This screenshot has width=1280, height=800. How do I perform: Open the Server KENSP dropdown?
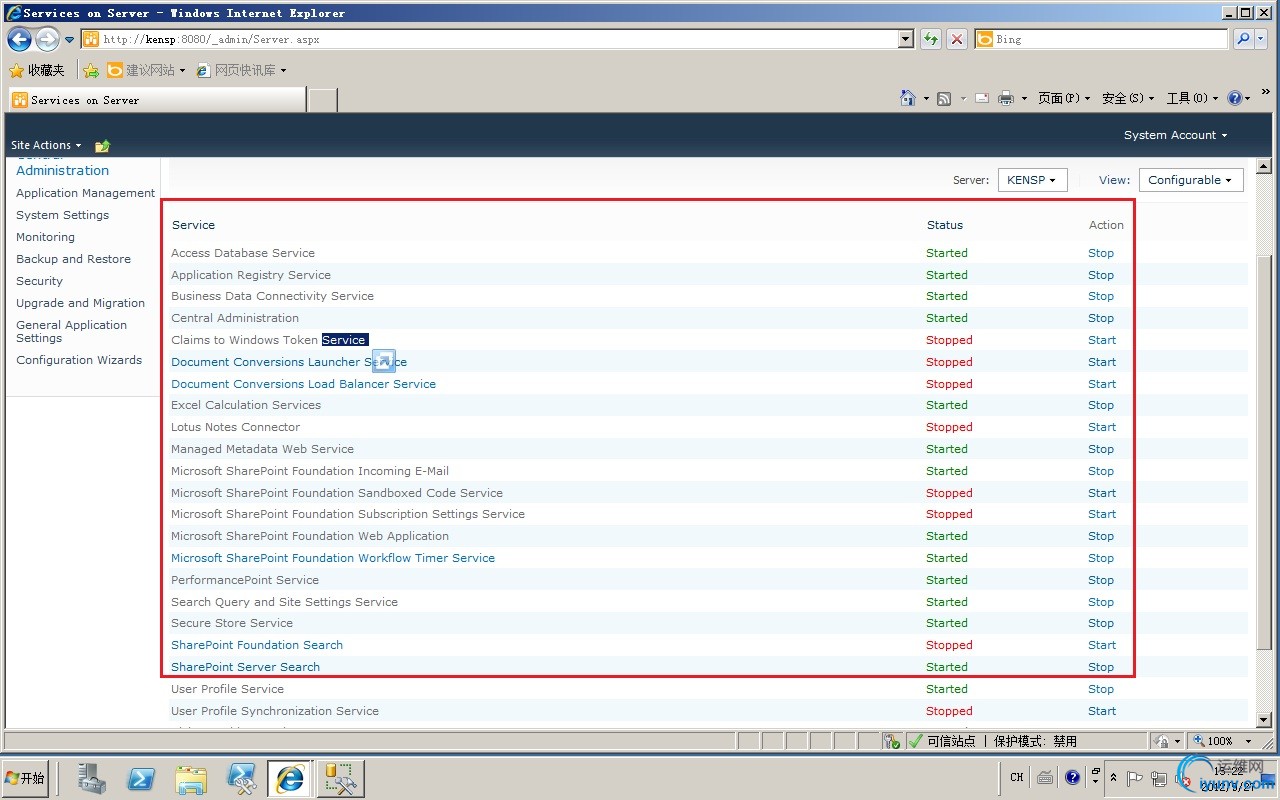point(1032,180)
